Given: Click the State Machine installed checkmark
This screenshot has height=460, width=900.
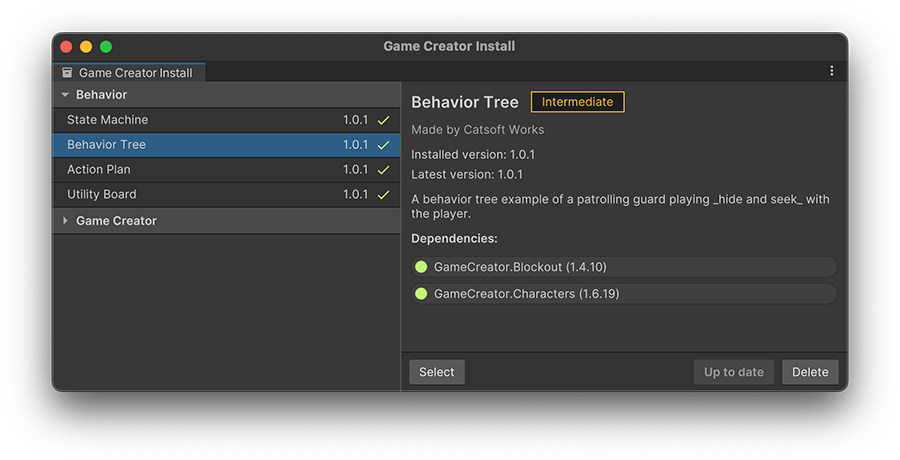Looking at the screenshot, I should click(x=383, y=120).
